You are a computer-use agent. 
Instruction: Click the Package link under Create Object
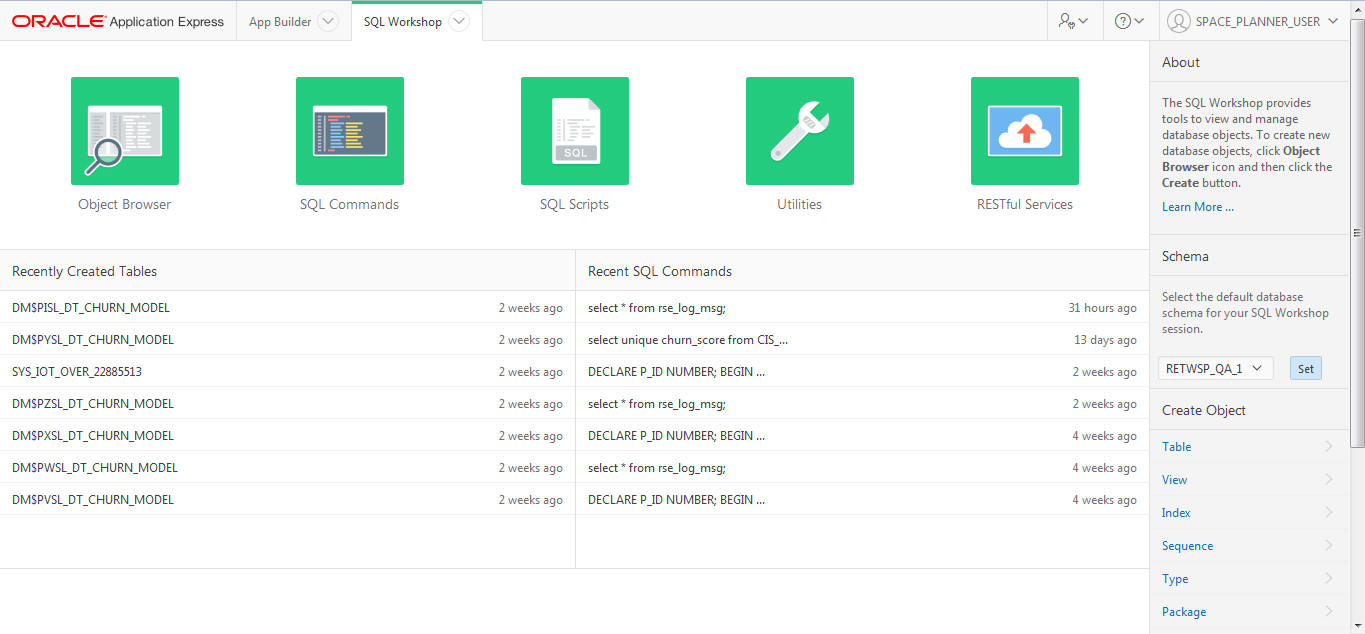(1184, 612)
